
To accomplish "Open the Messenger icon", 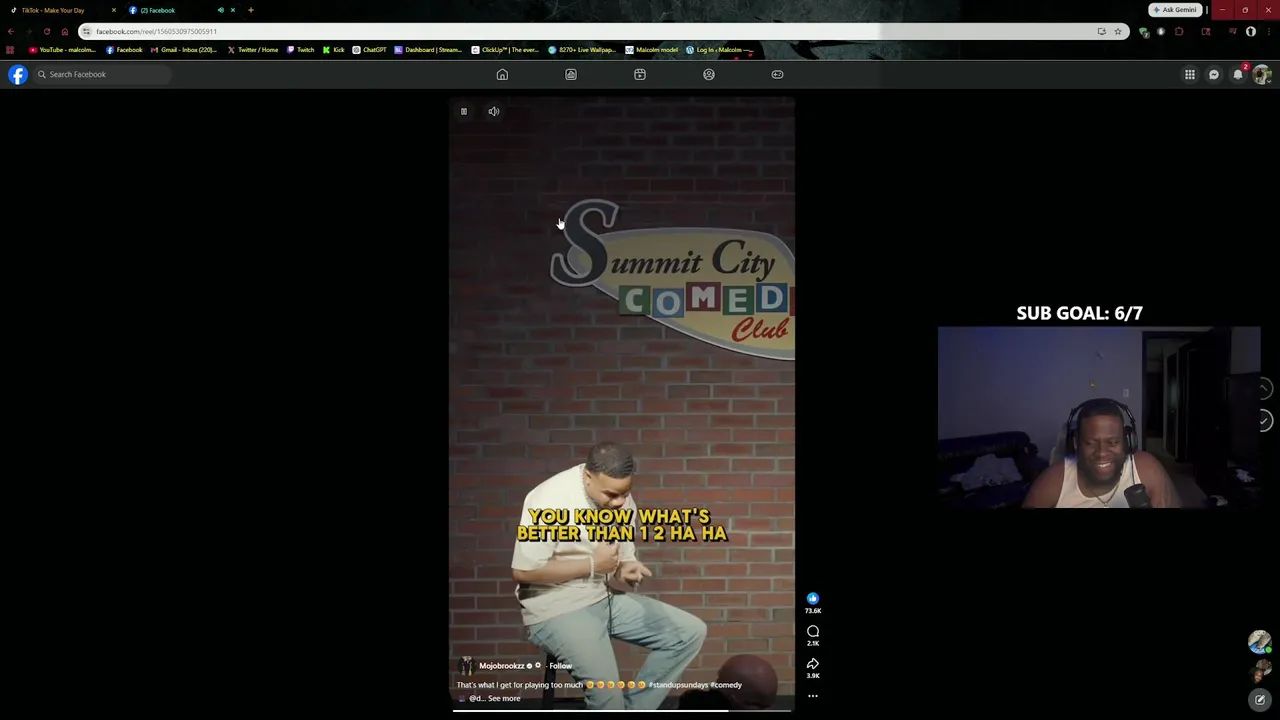I will click(x=1214, y=74).
